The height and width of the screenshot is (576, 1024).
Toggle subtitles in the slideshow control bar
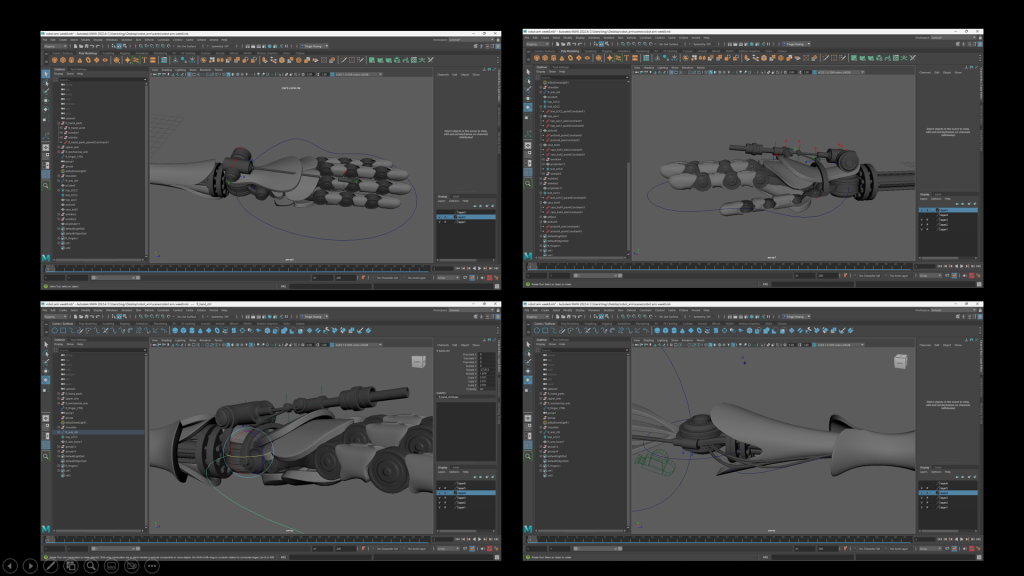click(112, 566)
